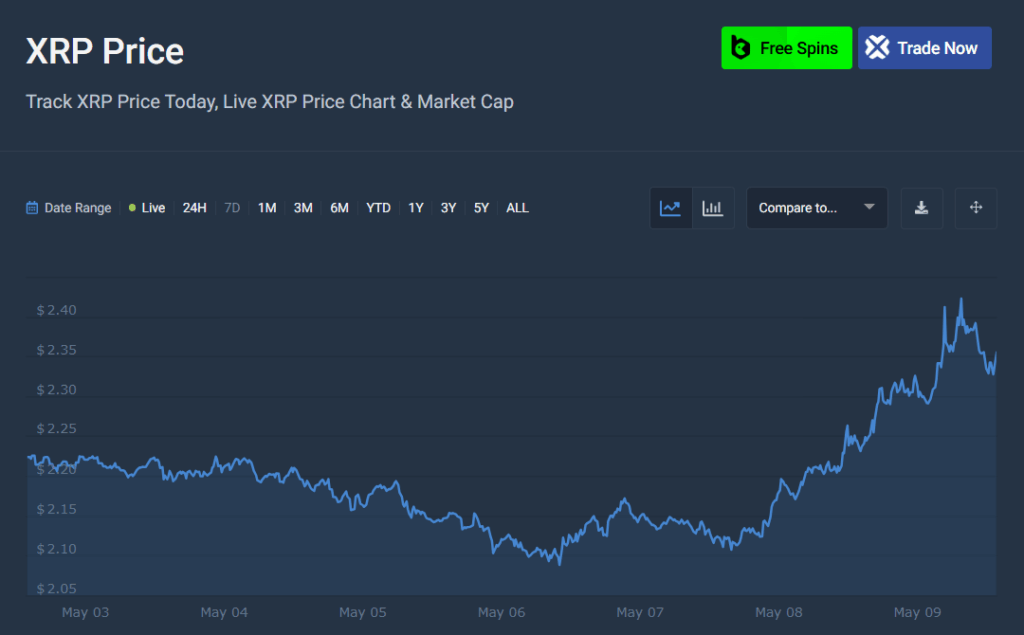
Task: Click the chart's highest price peak
Action: [961, 300]
